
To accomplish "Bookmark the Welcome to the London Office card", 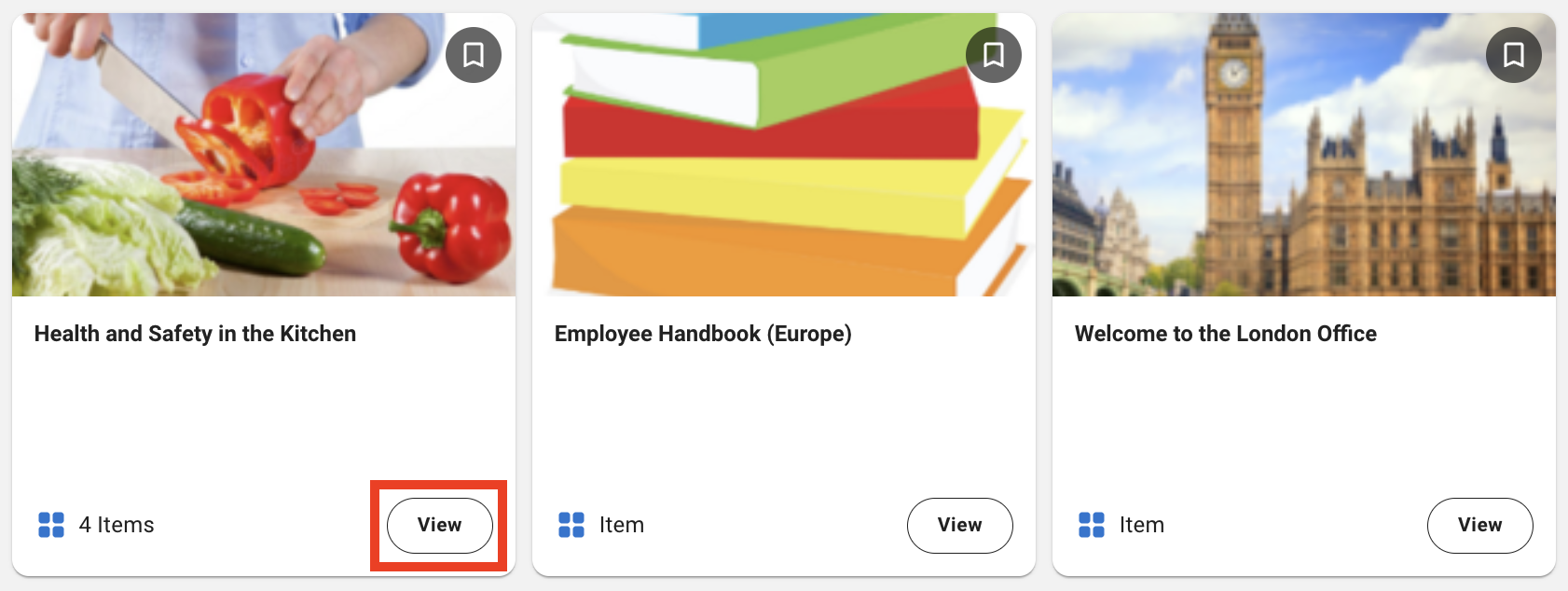I will 1514,55.
